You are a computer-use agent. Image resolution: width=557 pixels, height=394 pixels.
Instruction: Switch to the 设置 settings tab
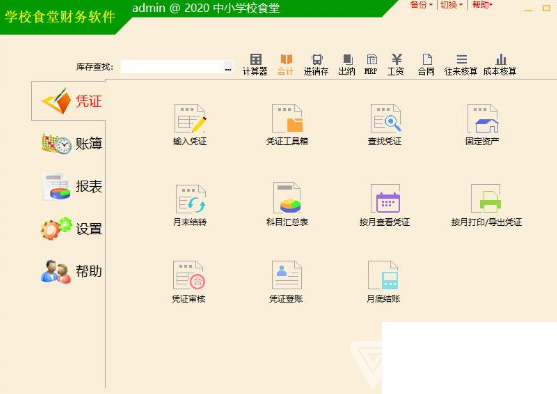point(72,228)
